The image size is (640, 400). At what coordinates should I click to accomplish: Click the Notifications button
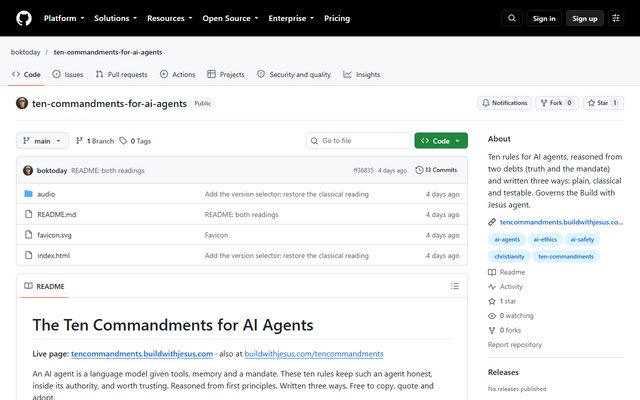pyautogui.click(x=504, y=103)
